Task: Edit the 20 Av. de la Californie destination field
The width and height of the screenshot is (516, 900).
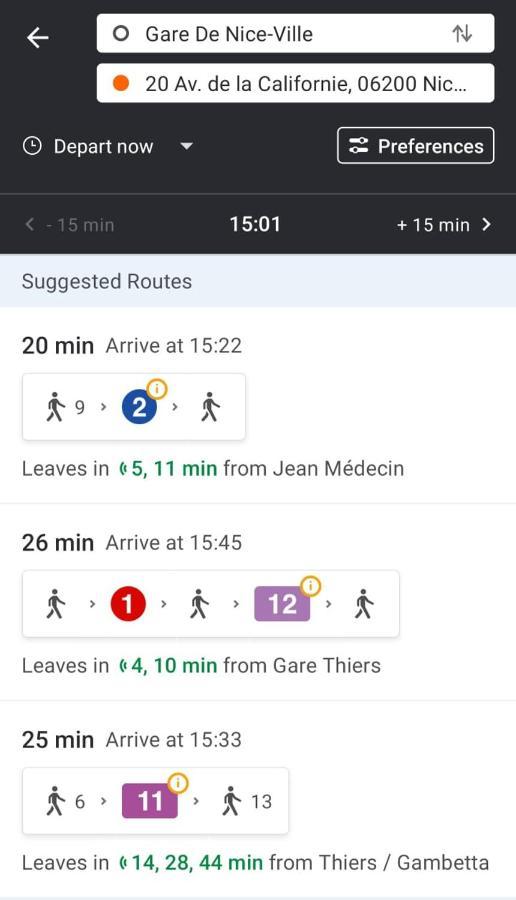Action: coord(296,84)
